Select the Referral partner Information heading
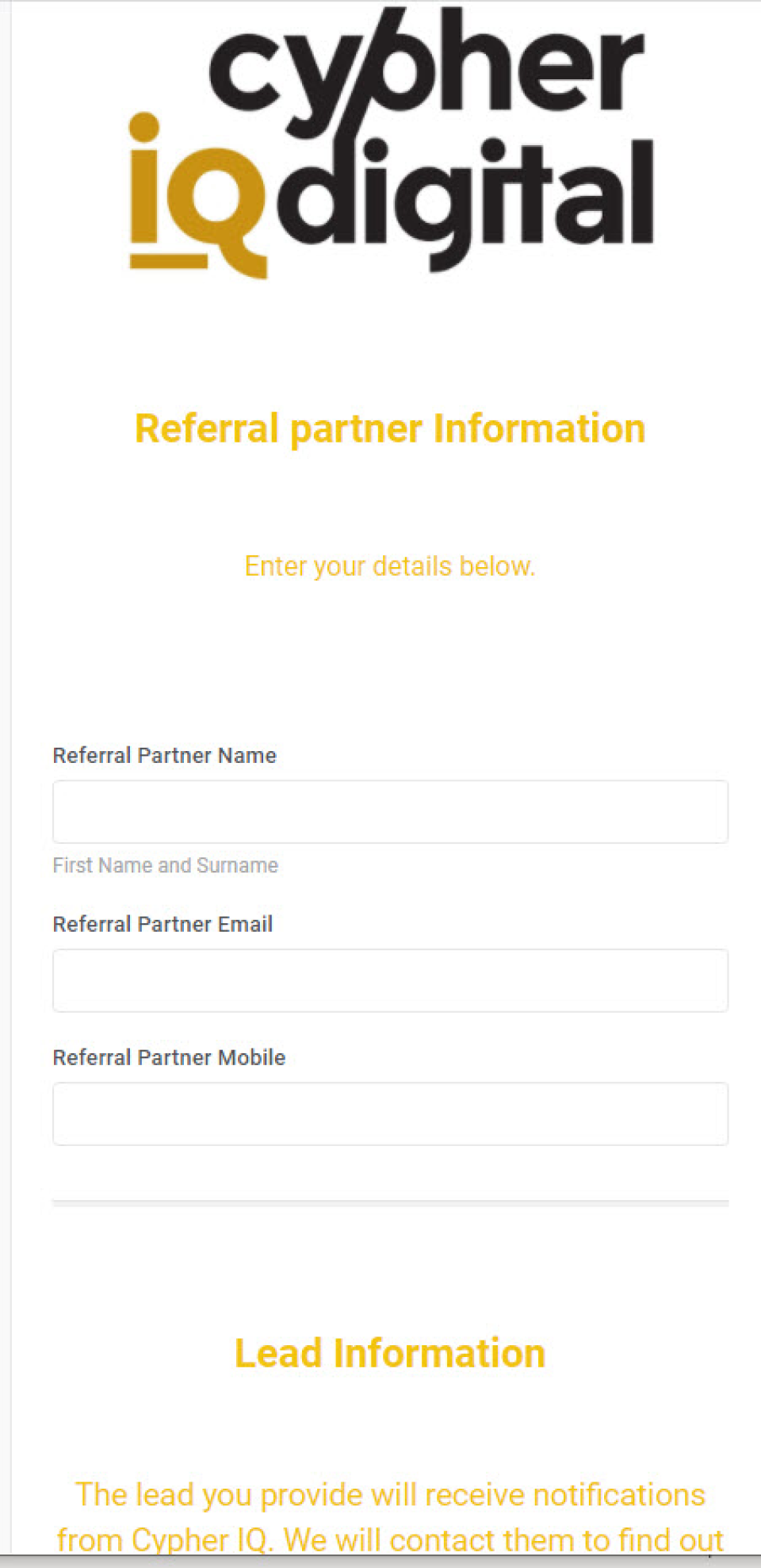The height and width of the screenshot is (1568, 761). coord(390,428)
